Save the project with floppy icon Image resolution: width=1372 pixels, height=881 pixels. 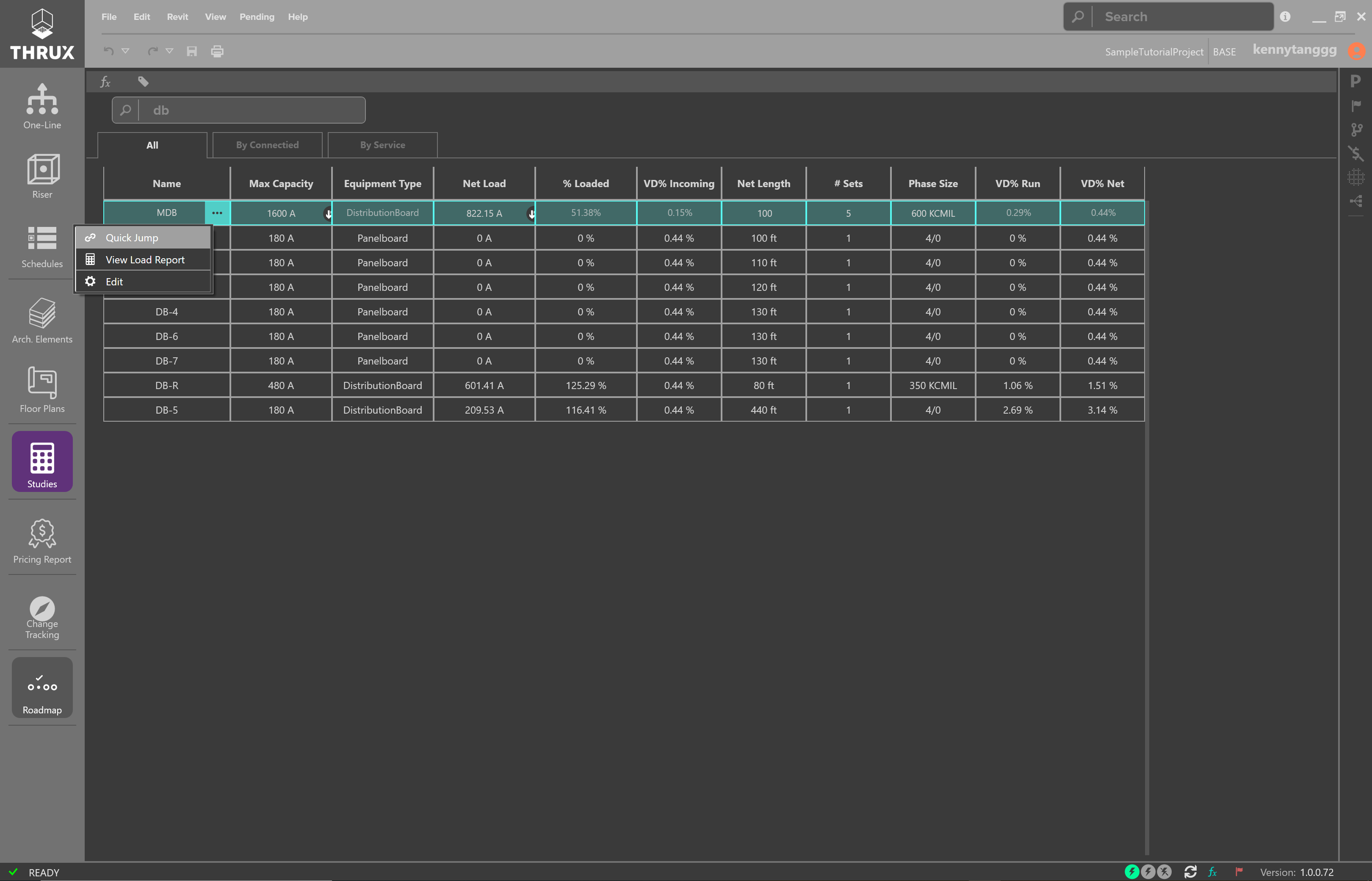(x=192, y=51)
